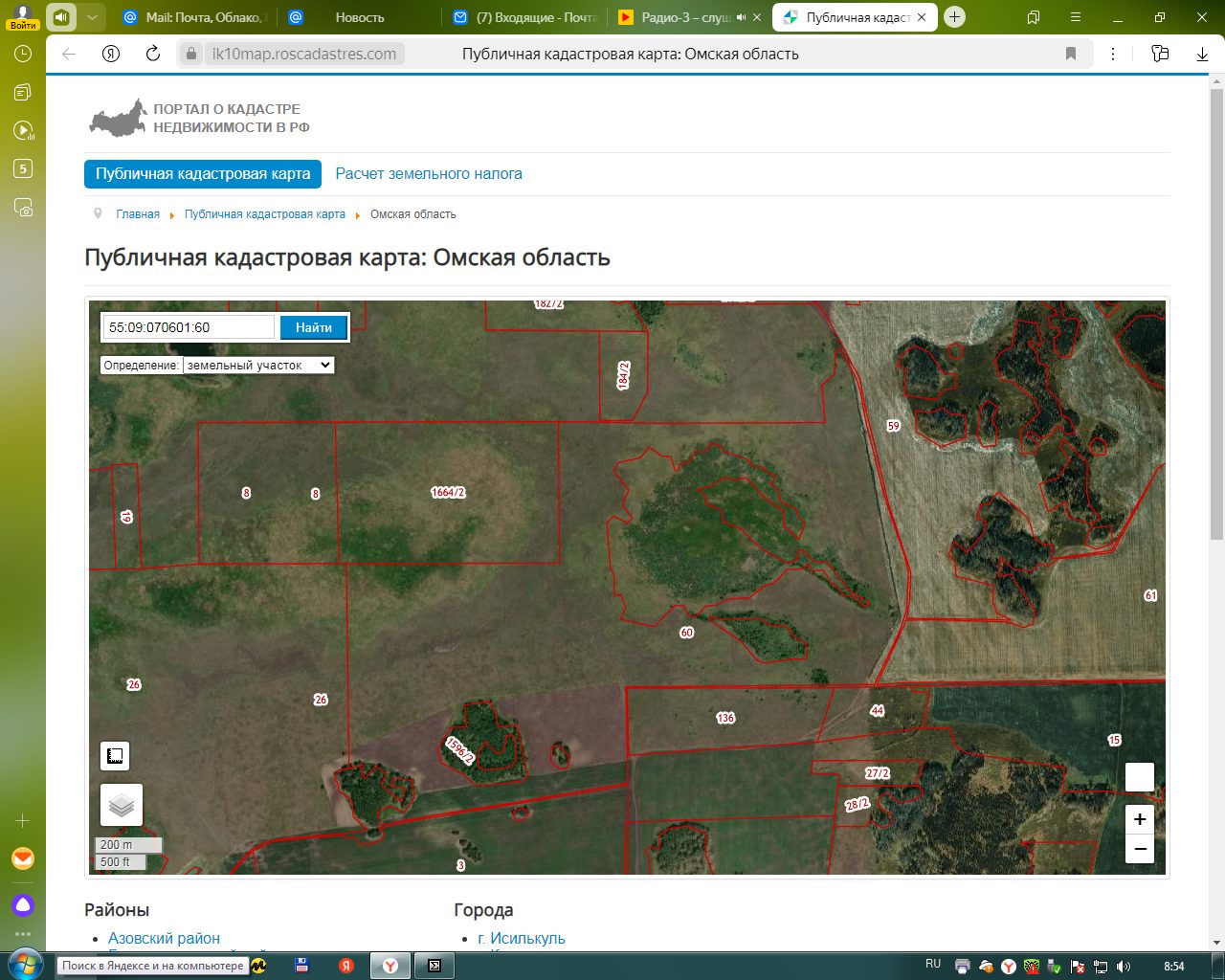Open Alice assistant icon in the sidebar

click(x=23, y=904)
